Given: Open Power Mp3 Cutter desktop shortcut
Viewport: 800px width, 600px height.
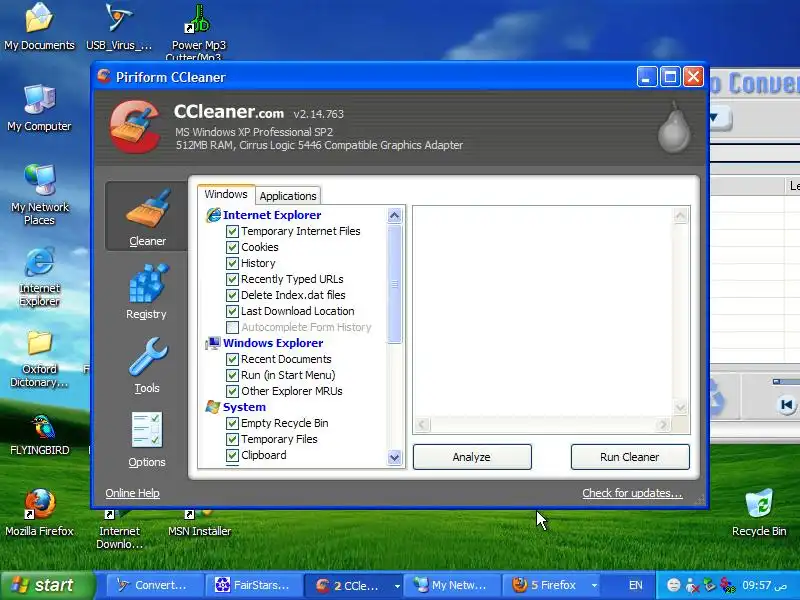Looking at the screenshot, I should pos(198,31).
